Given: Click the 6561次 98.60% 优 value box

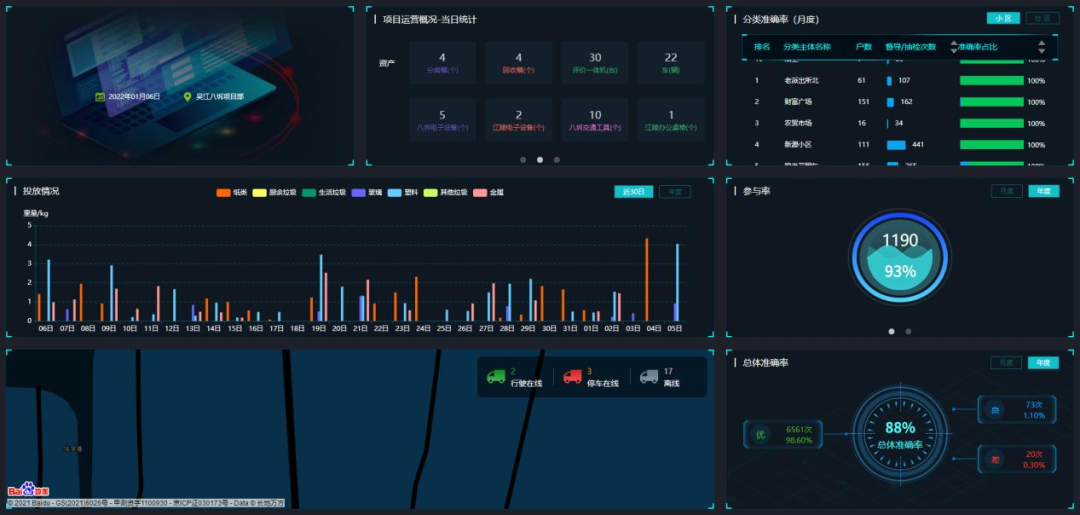Looking at the screenshot, I should pyautogui.click(x=784, y=434).
